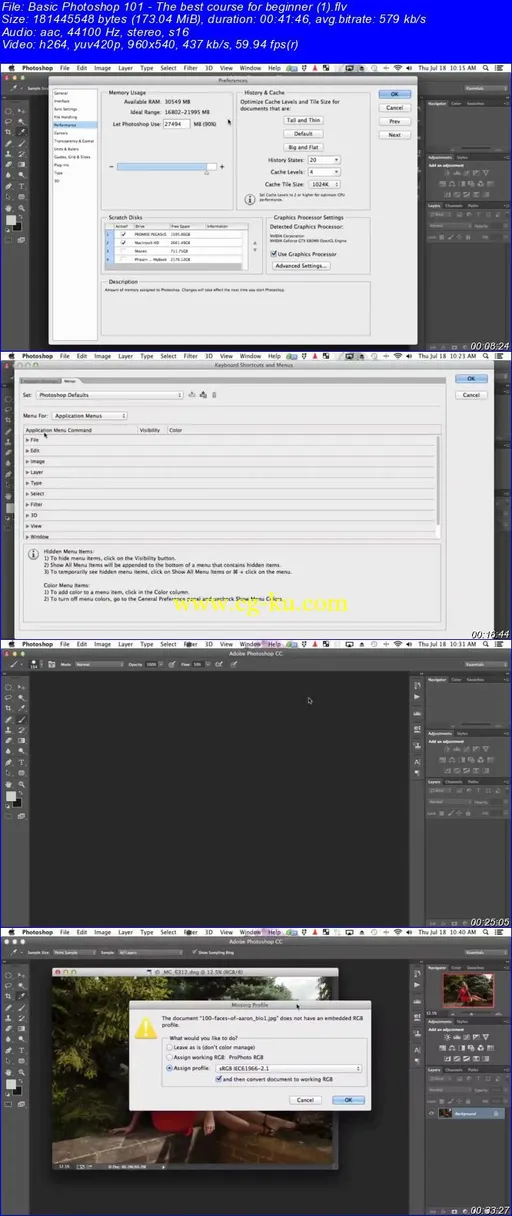This screenshot has width=512, height=1216.
Task: Click Big and Flat button
Action: pos(303,147)
